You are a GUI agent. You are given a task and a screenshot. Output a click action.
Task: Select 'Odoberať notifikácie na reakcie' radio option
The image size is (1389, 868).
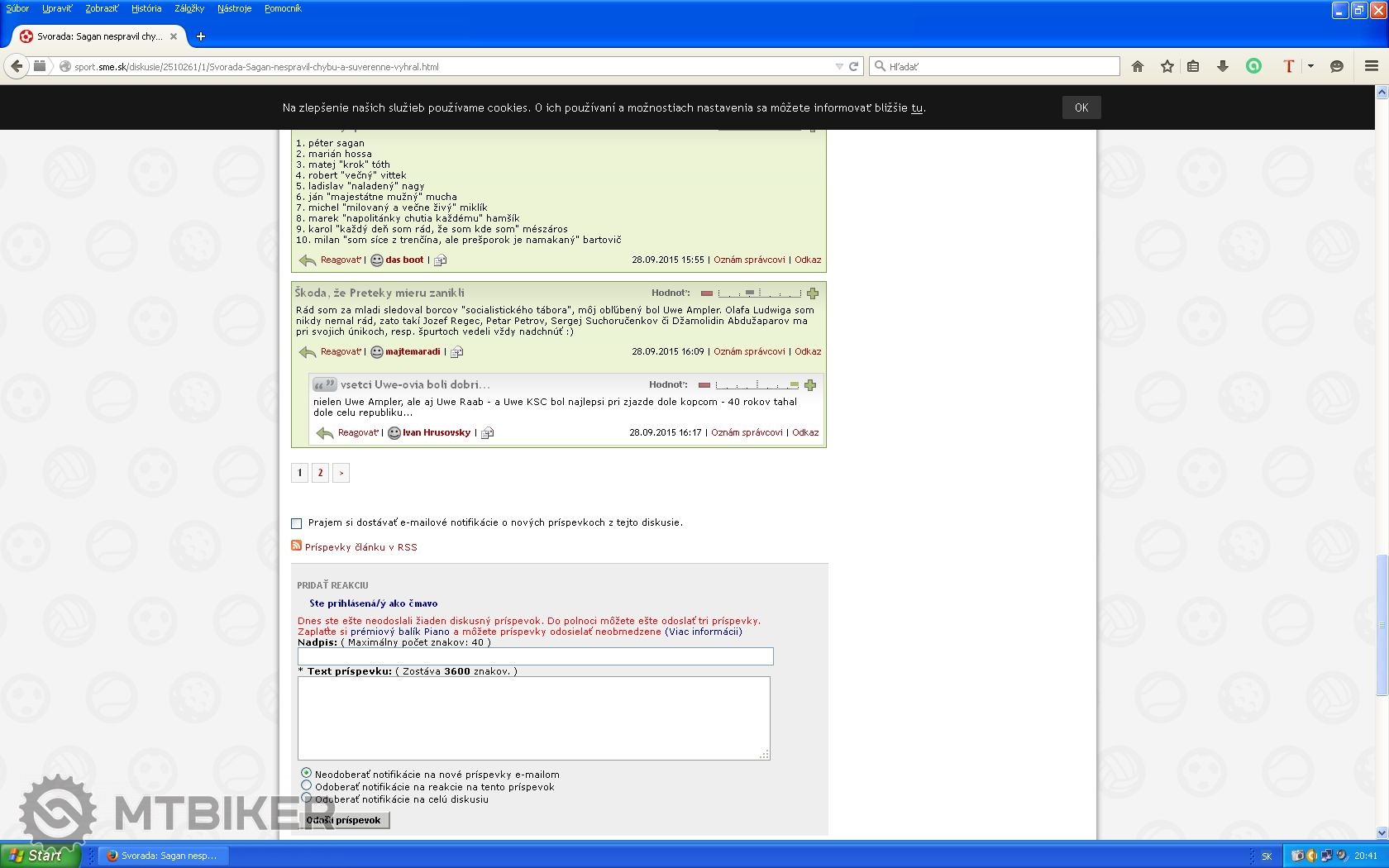(x=307, y=785)
